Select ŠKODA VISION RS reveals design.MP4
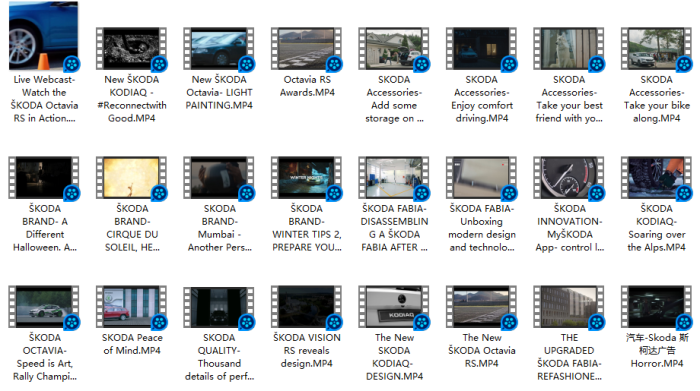Image resolution: width=700 pixels, height=391 pixels. pyautogui.click(x=306, y=307)
